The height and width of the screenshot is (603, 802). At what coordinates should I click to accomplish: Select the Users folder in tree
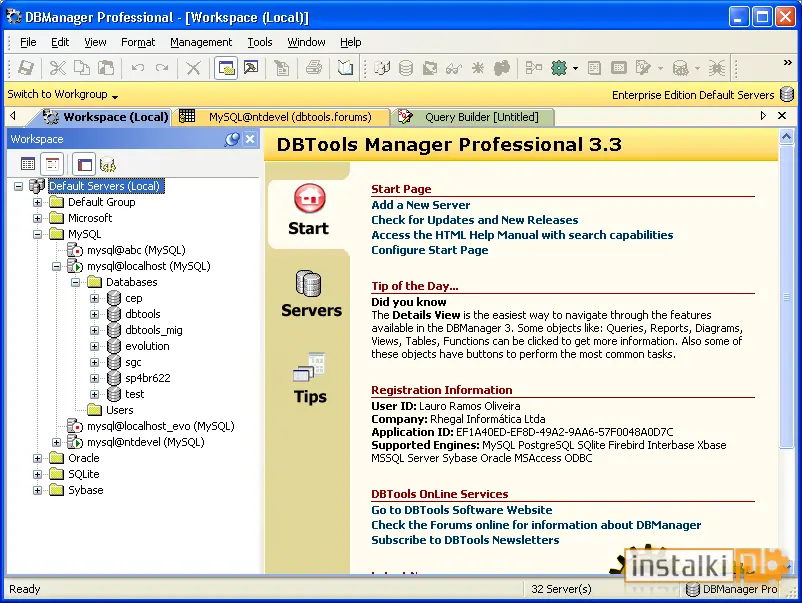[x=119, y=410]
